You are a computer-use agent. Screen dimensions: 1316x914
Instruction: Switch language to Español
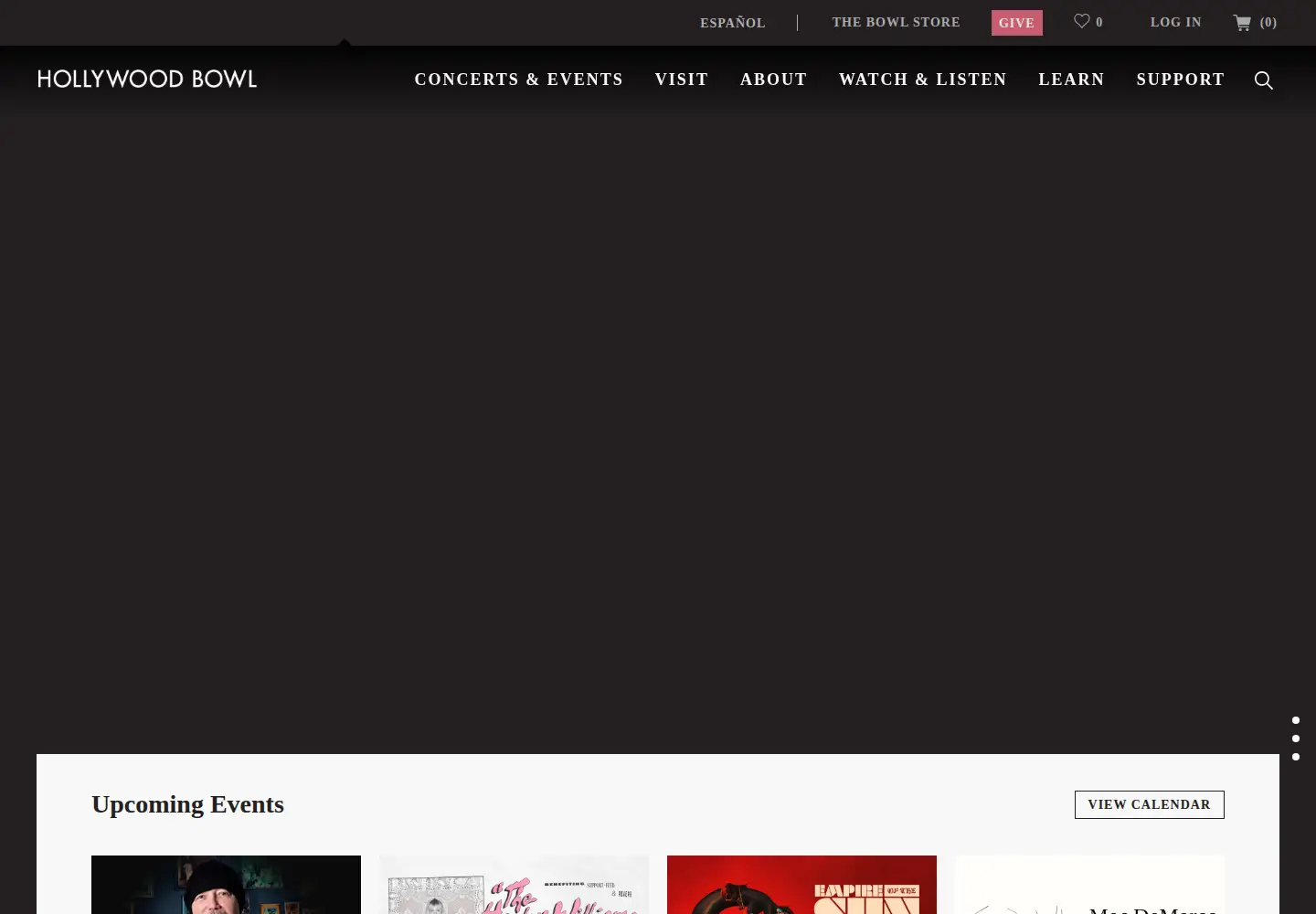point(733,23)
